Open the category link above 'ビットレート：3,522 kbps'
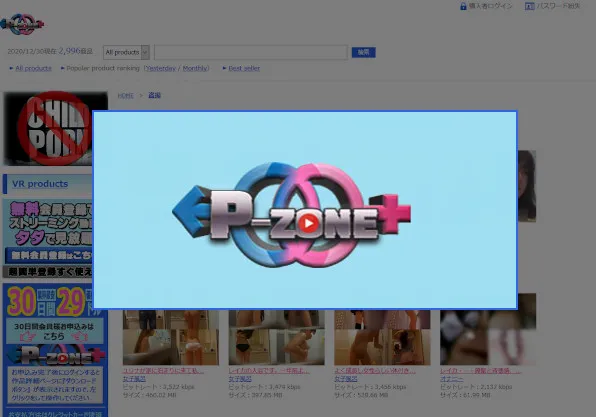This screenshot has height=417, width=596. [x=134, y=379]
